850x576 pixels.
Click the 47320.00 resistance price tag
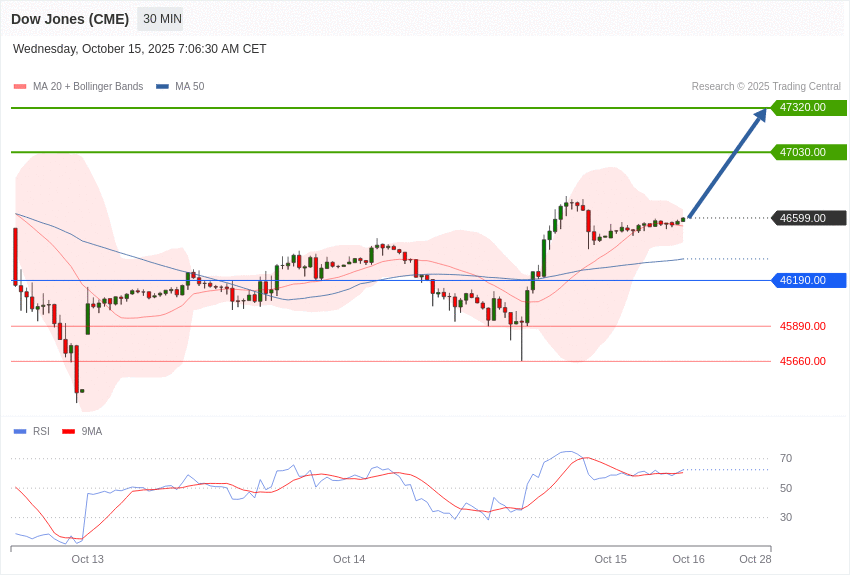(809, 107)
